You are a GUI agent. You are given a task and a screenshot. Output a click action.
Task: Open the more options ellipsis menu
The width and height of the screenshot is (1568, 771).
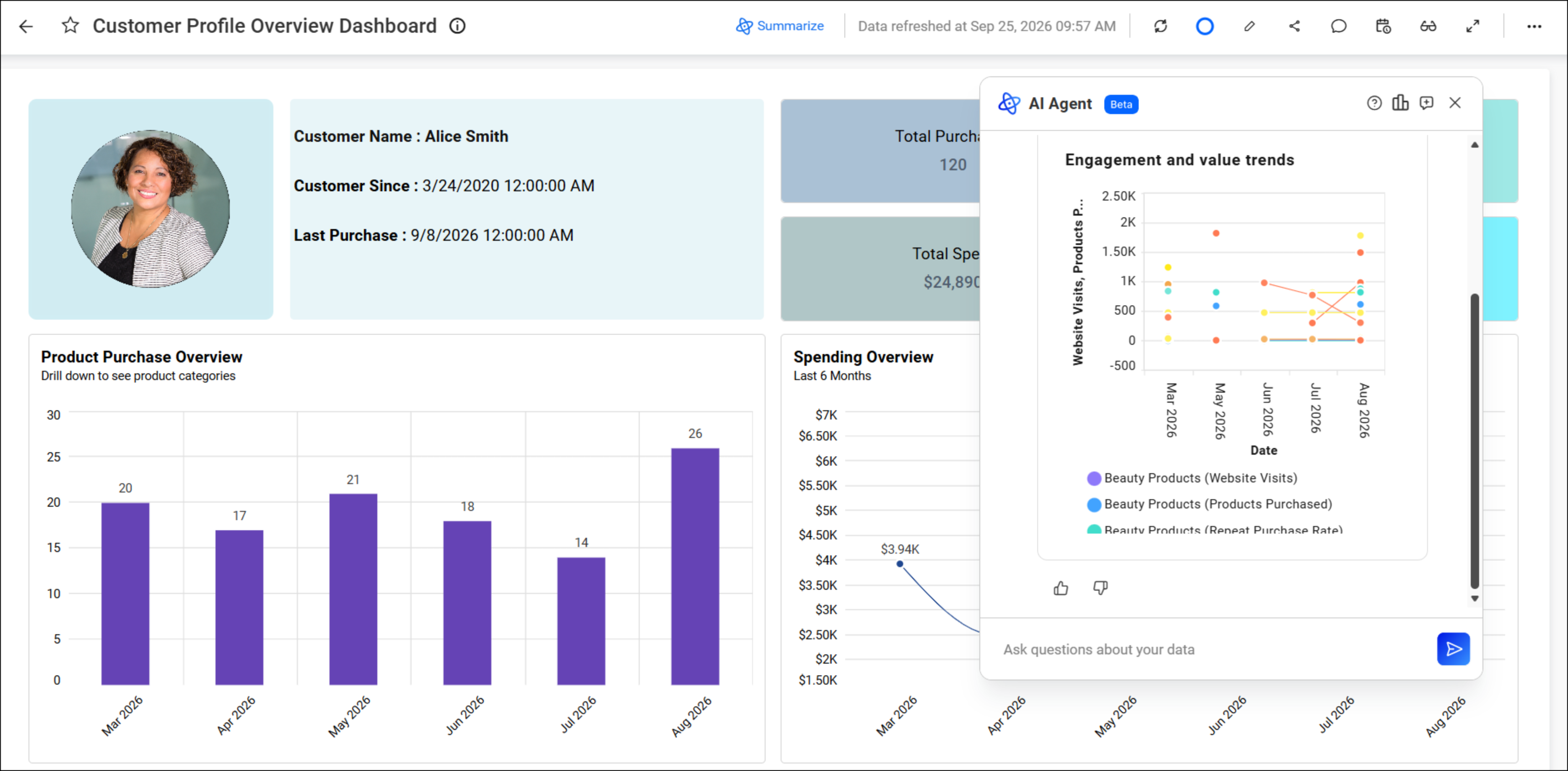point(1534,26)
